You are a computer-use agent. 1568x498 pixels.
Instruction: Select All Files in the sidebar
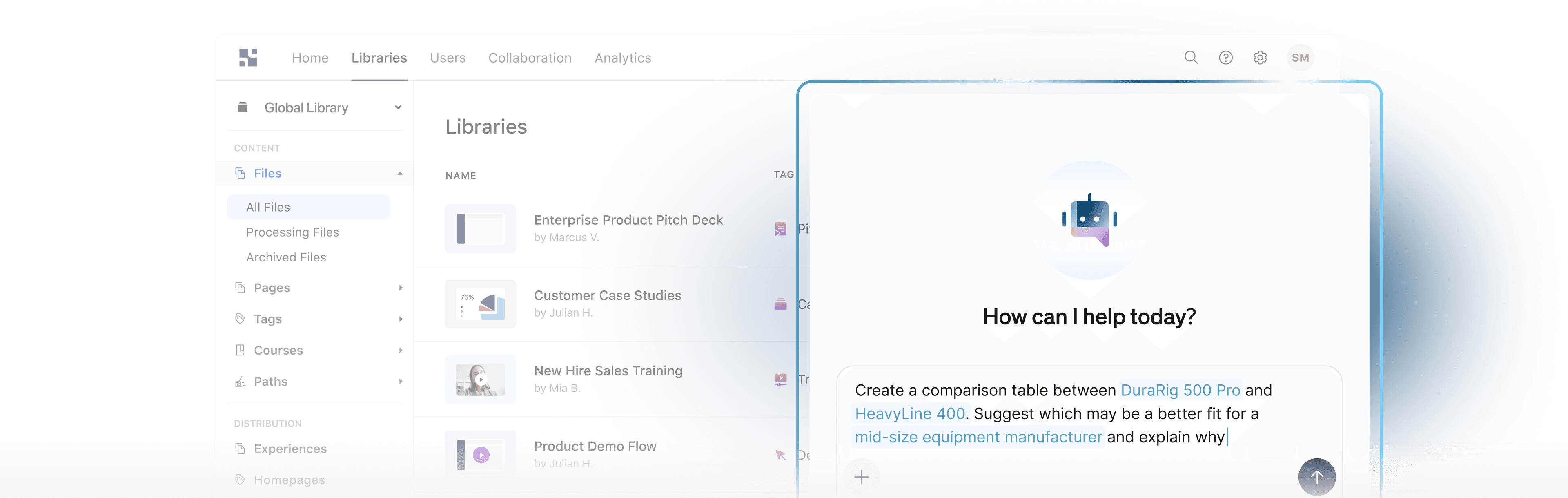point(309,207)
